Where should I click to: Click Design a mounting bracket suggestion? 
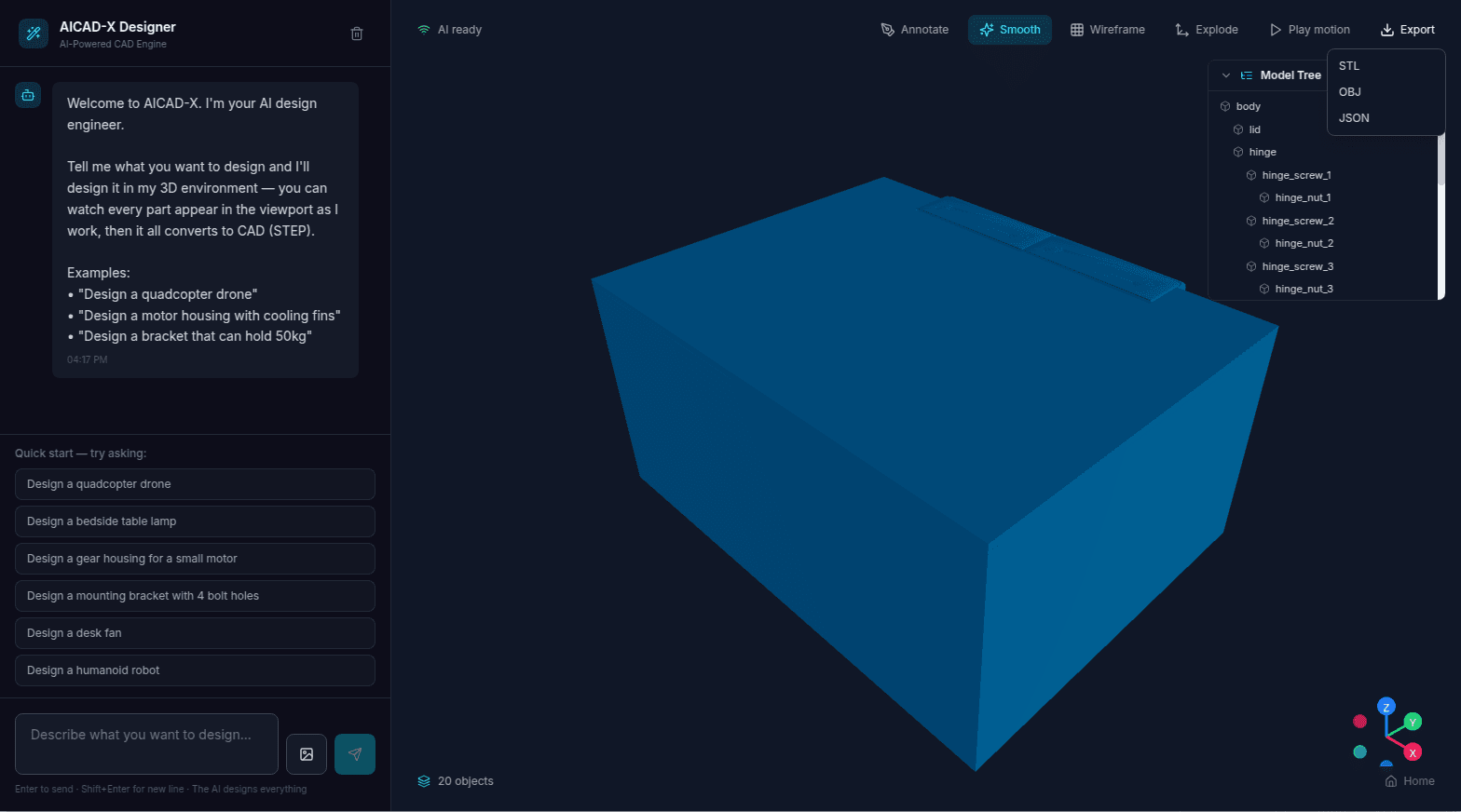[195, 596]
